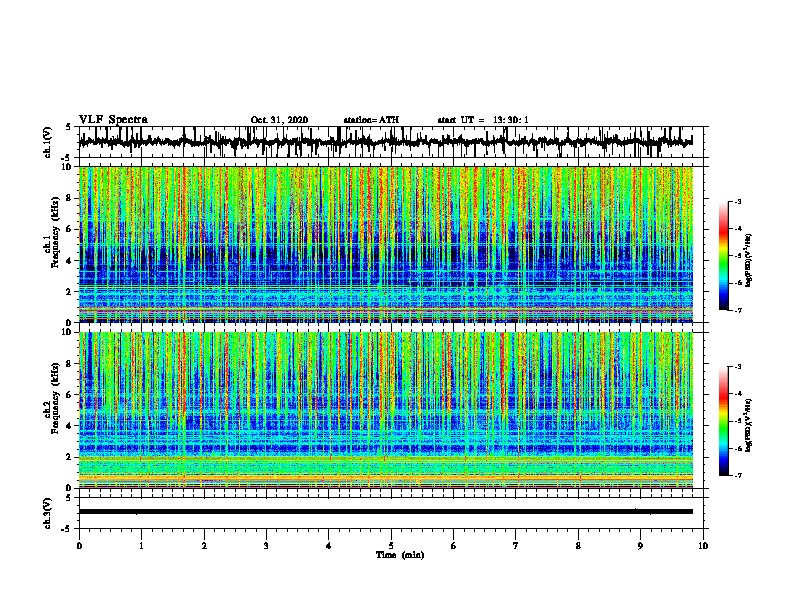The height and width of the screenshot is (612, 792).
Task: Click the date text "Oct. 31, 2020"
Action: [x=279, y=120]
